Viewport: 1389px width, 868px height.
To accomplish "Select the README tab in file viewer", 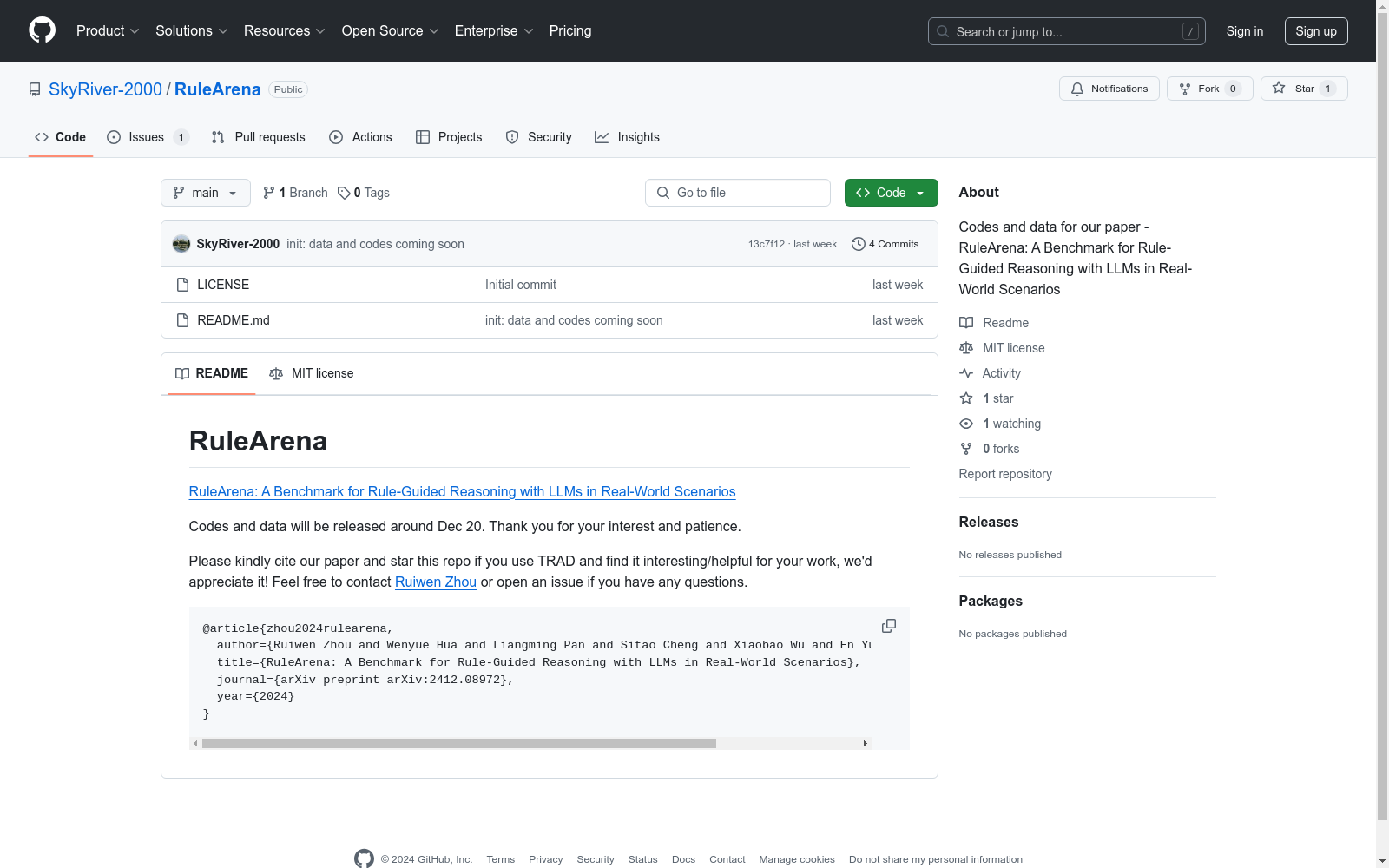I will click(212, 373).
